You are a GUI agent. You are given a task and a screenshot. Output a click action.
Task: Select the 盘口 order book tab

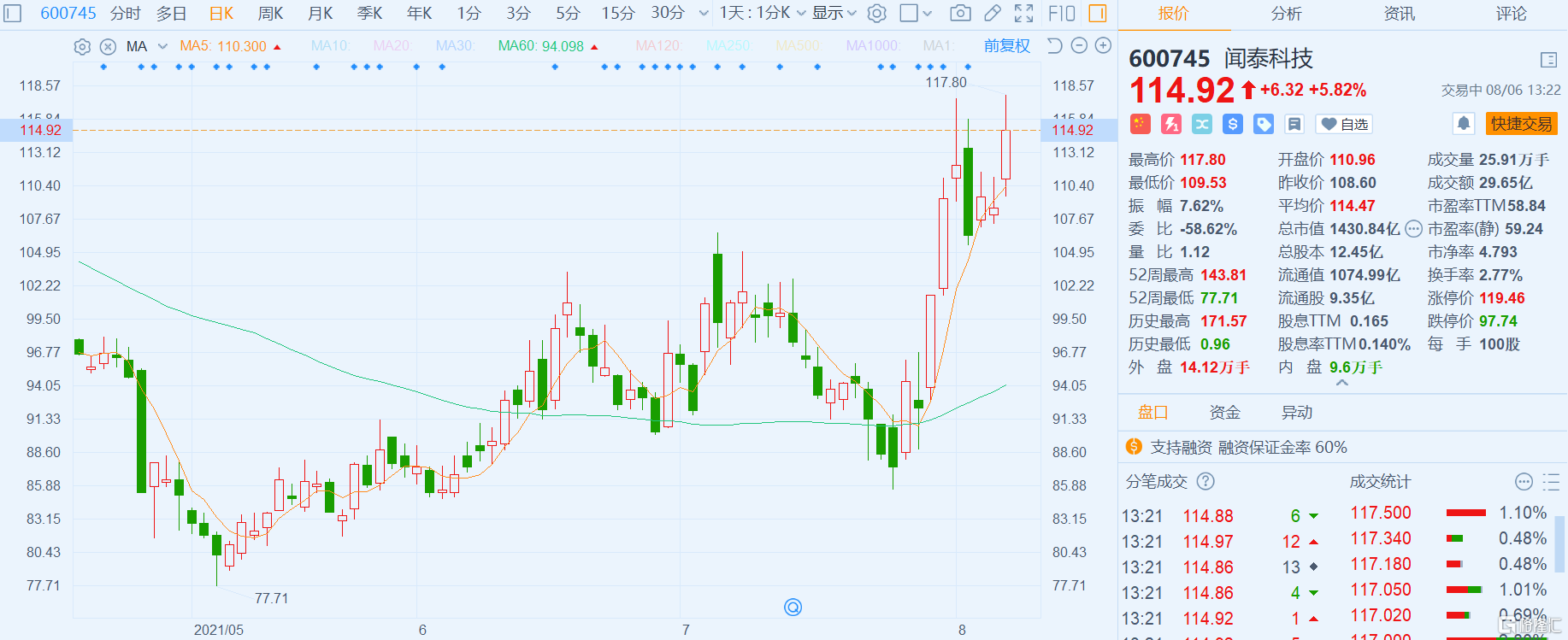(1152, 413)
